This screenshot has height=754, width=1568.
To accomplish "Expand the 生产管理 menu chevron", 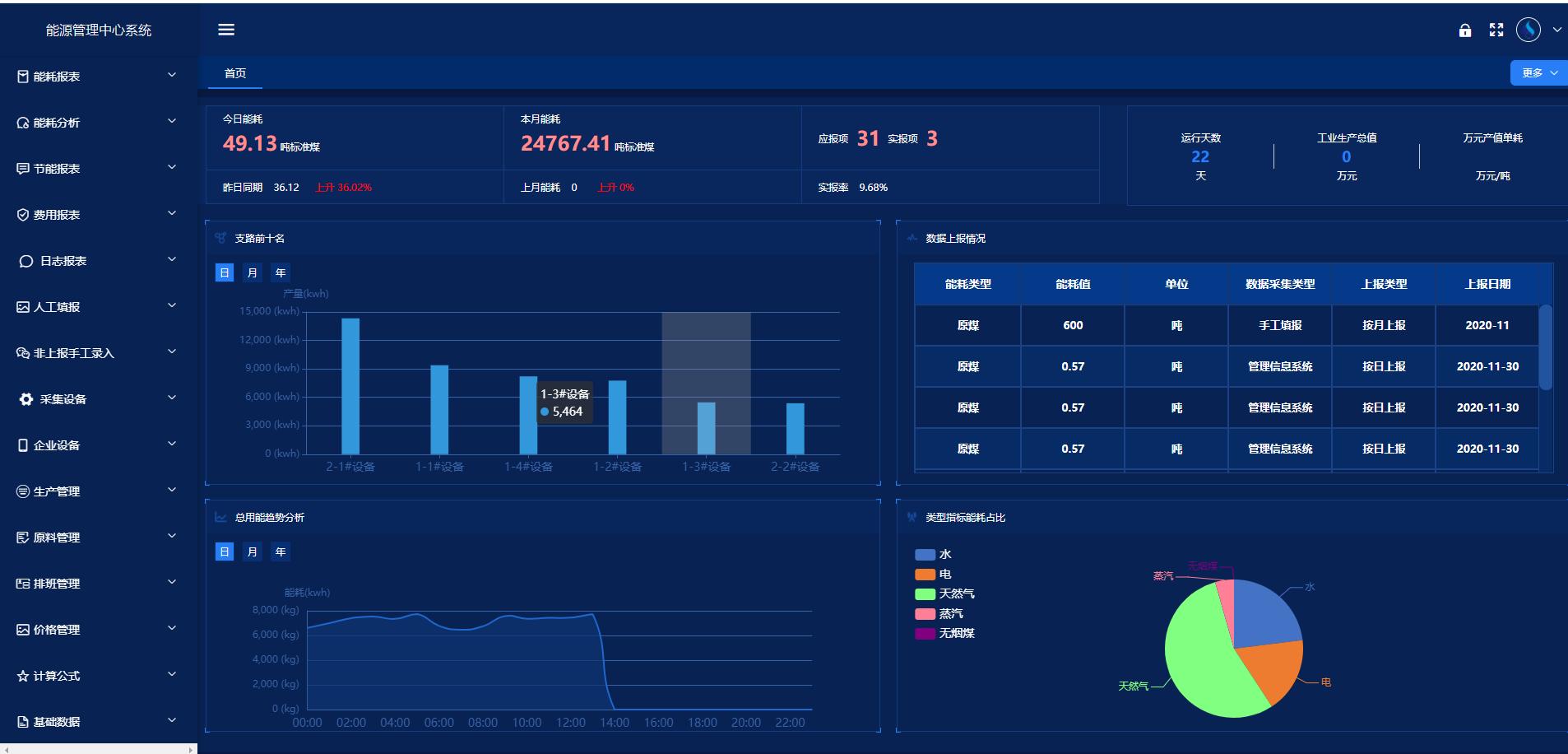I will pos(172,491).
